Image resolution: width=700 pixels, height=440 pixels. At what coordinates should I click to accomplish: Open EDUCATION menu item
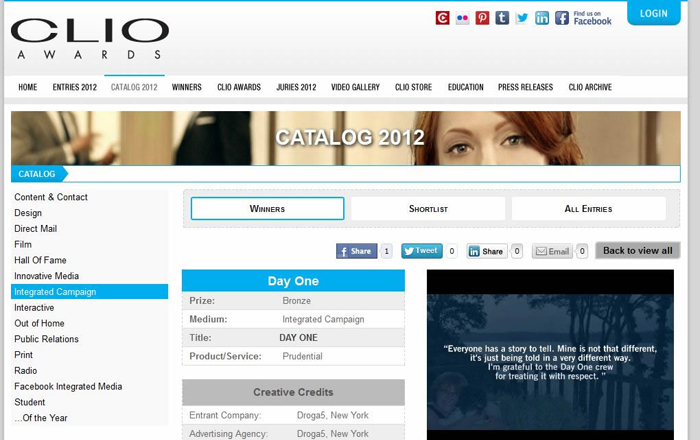pos(466,87)
